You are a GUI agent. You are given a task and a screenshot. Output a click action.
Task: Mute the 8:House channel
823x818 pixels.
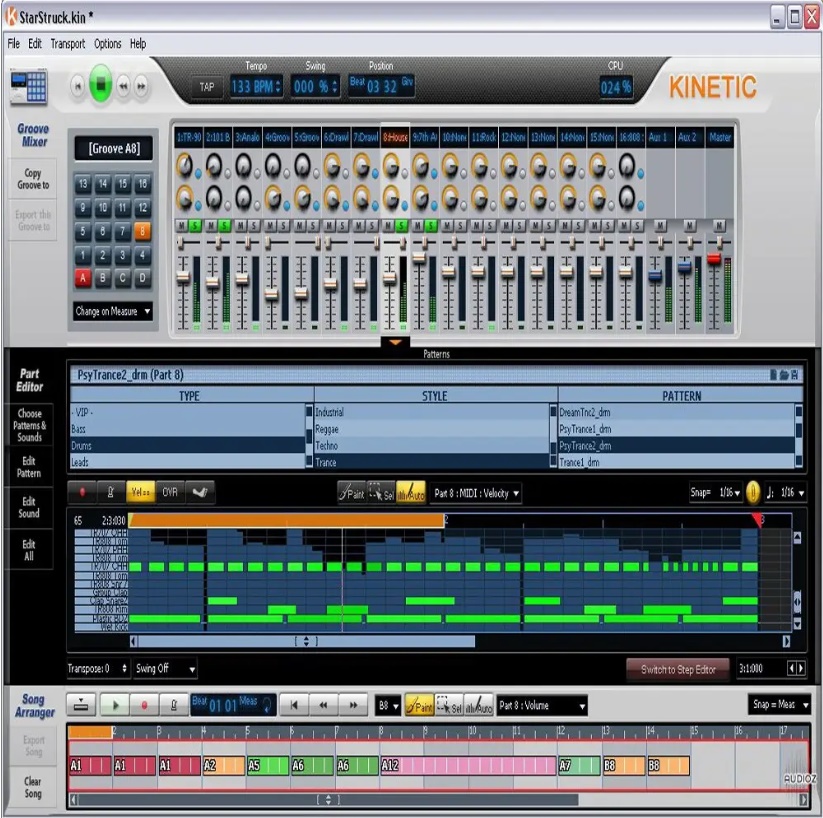pyautogui.click(x=388, y=226)
